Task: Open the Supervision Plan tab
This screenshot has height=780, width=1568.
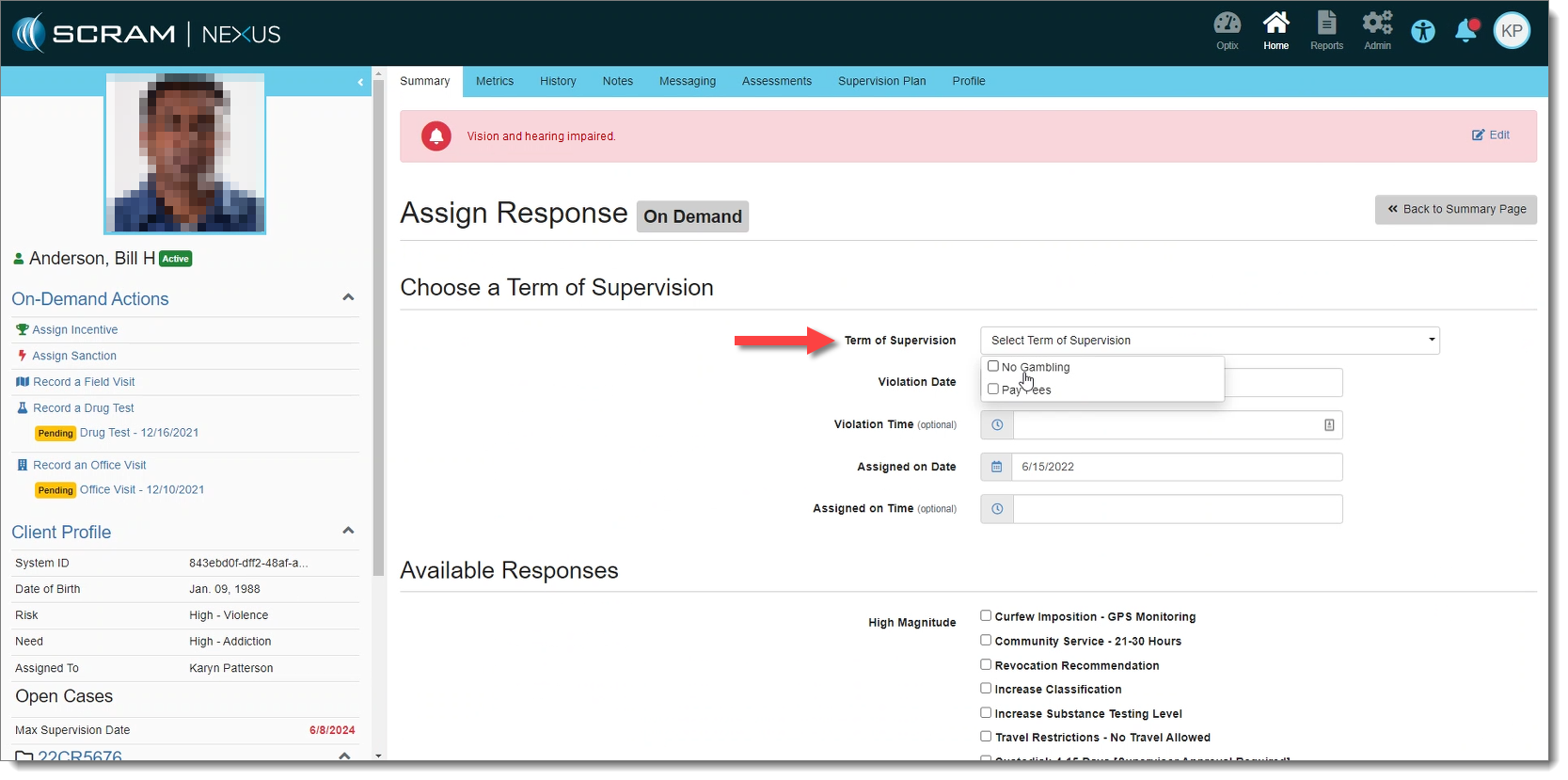Action: [881, 81]
